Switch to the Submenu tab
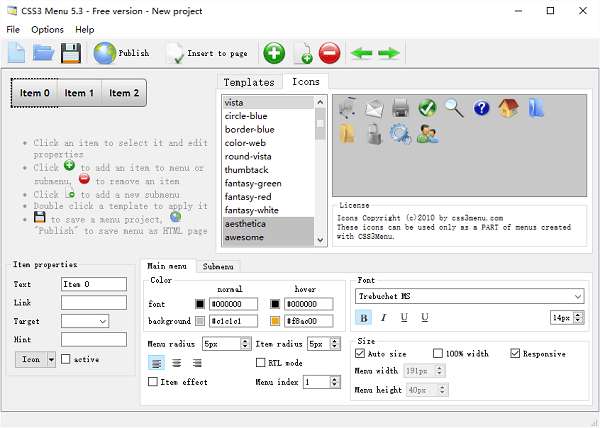600x428 pixels. 218,267
